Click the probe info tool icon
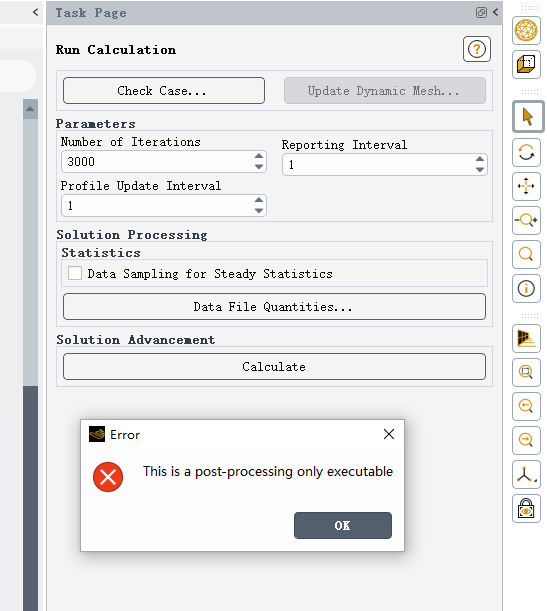The width and height of the screenshot is (547, 611). (x=526, y=288)
